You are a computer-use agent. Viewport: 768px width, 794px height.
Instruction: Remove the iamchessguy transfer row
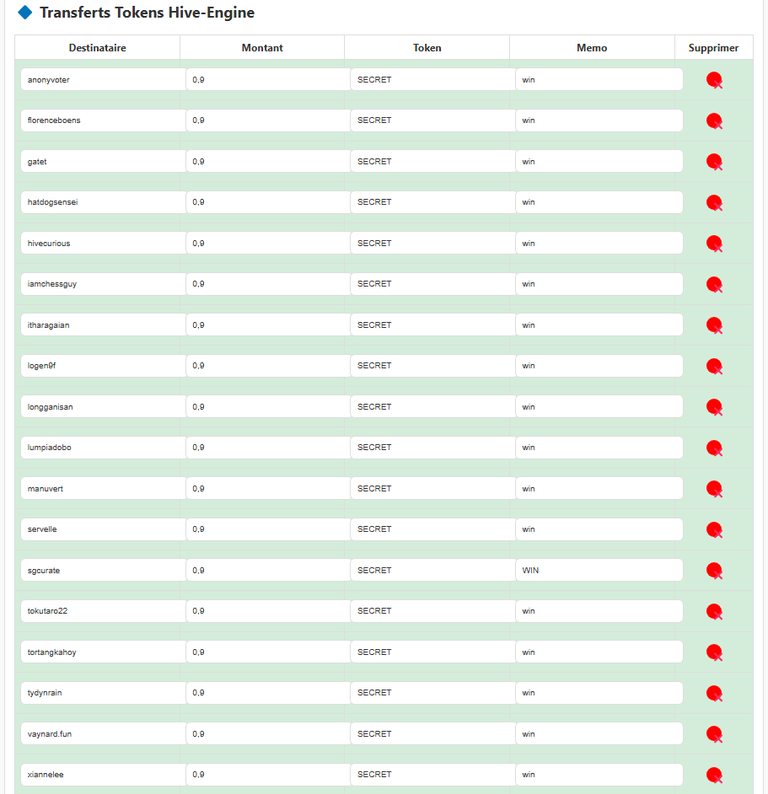point(714,285)
